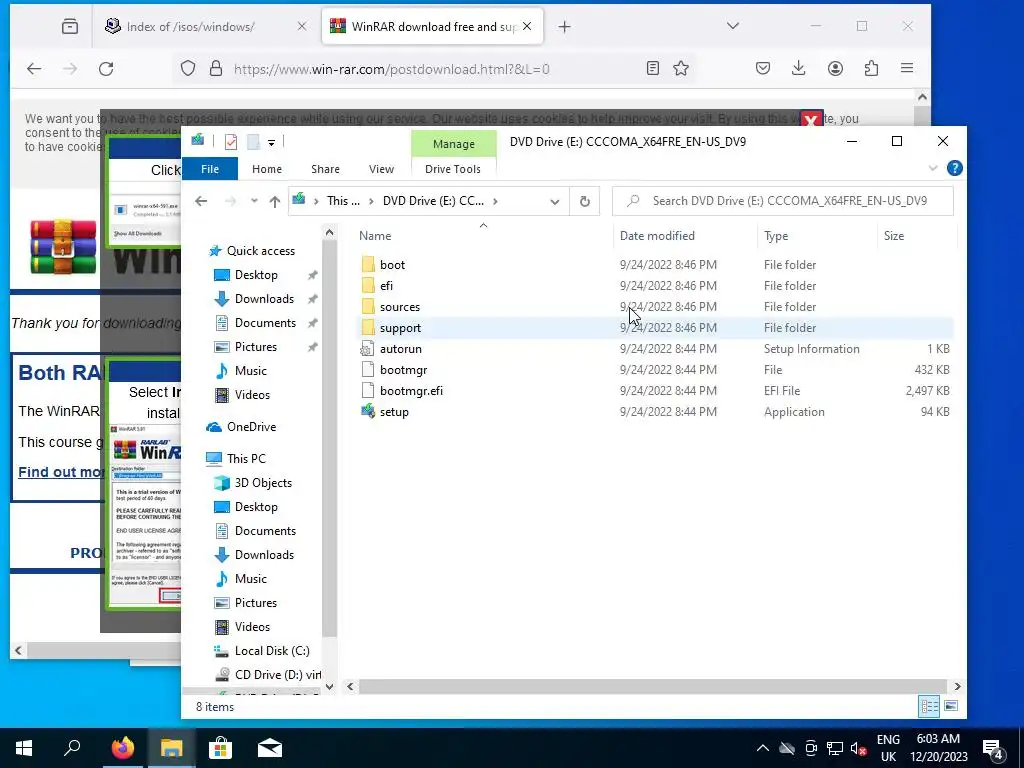Refresh the Explorer folder view
The image size is (1024, 768).
[584, 201]
